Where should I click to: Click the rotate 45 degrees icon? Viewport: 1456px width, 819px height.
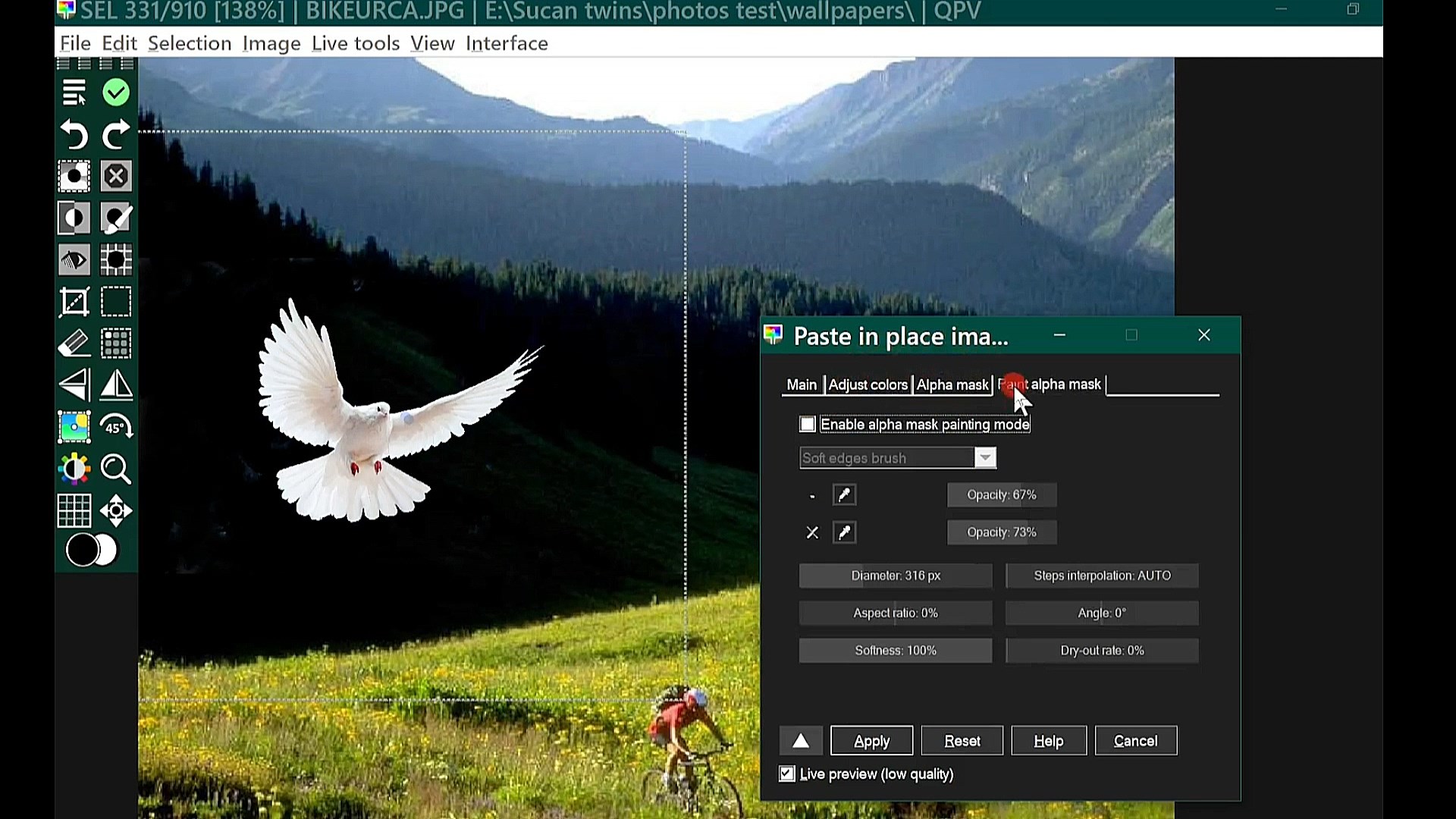tap(116, 427)
